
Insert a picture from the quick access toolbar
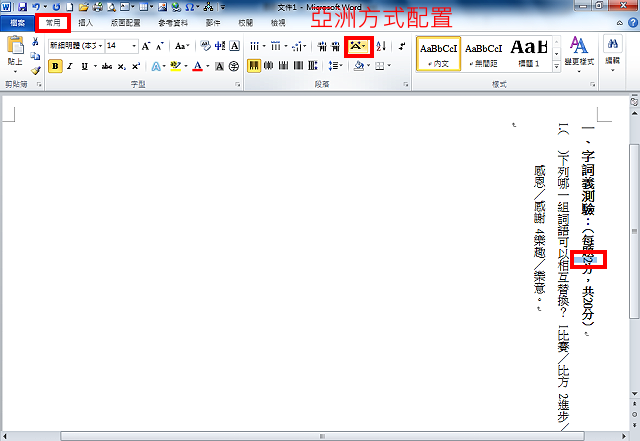[x=163, y=7]
